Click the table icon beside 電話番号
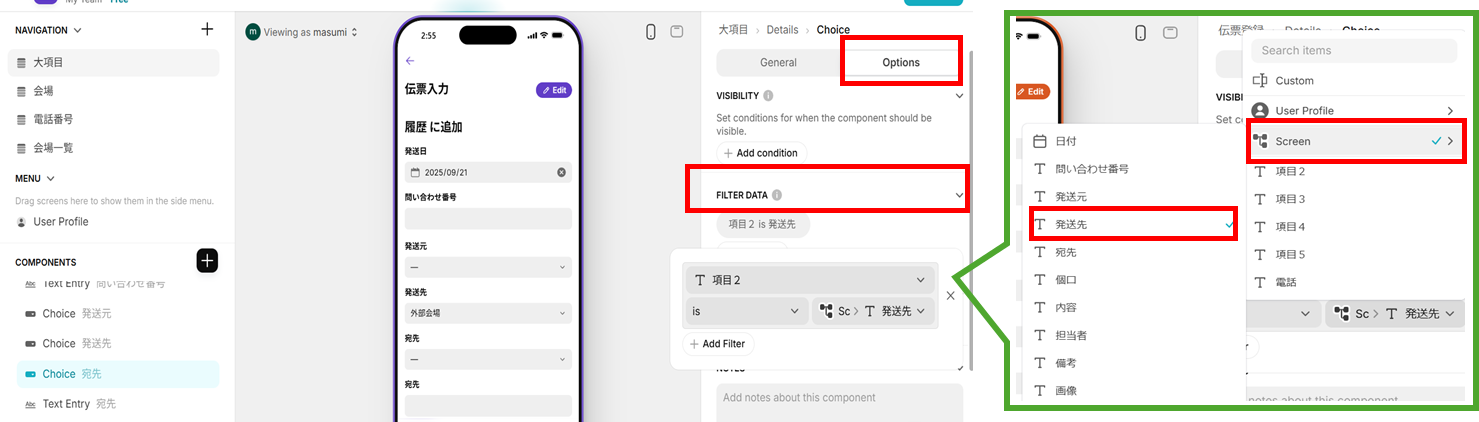 tap(22, 119)
